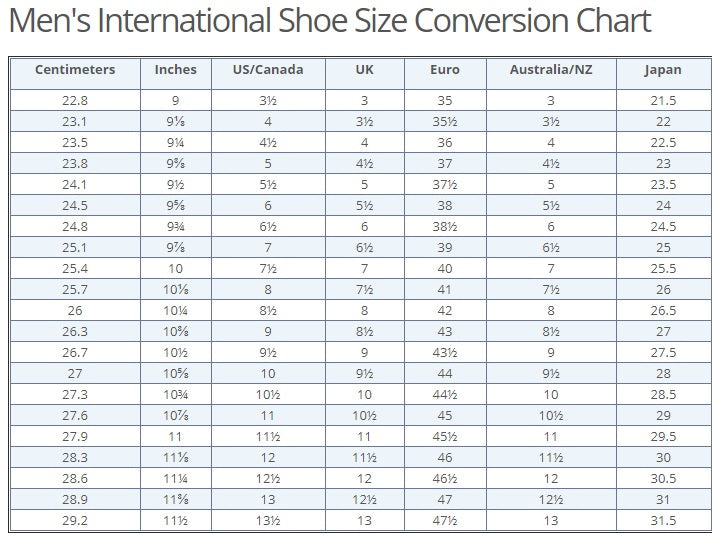Click the 22.8 centimeters cell

(x=75, y=101)
